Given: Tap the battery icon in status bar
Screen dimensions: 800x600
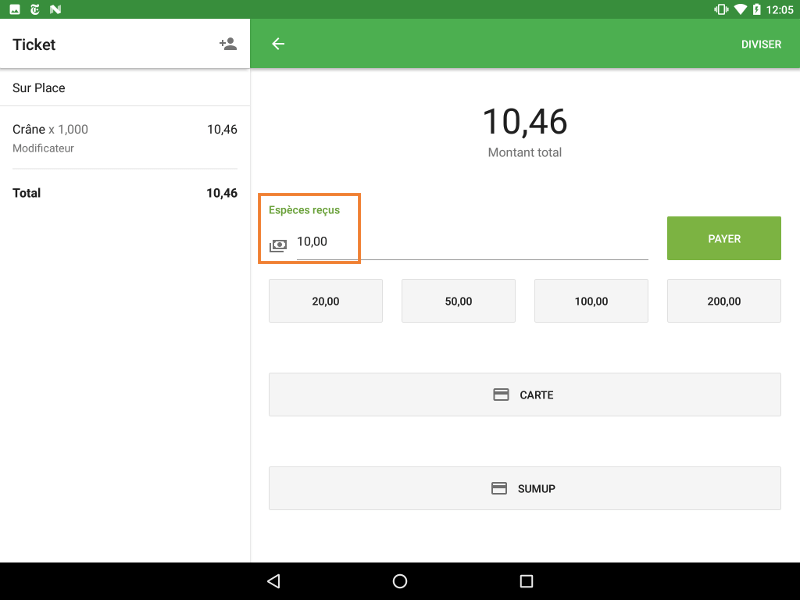Looking at the screenshot, I should coord(757,9).
